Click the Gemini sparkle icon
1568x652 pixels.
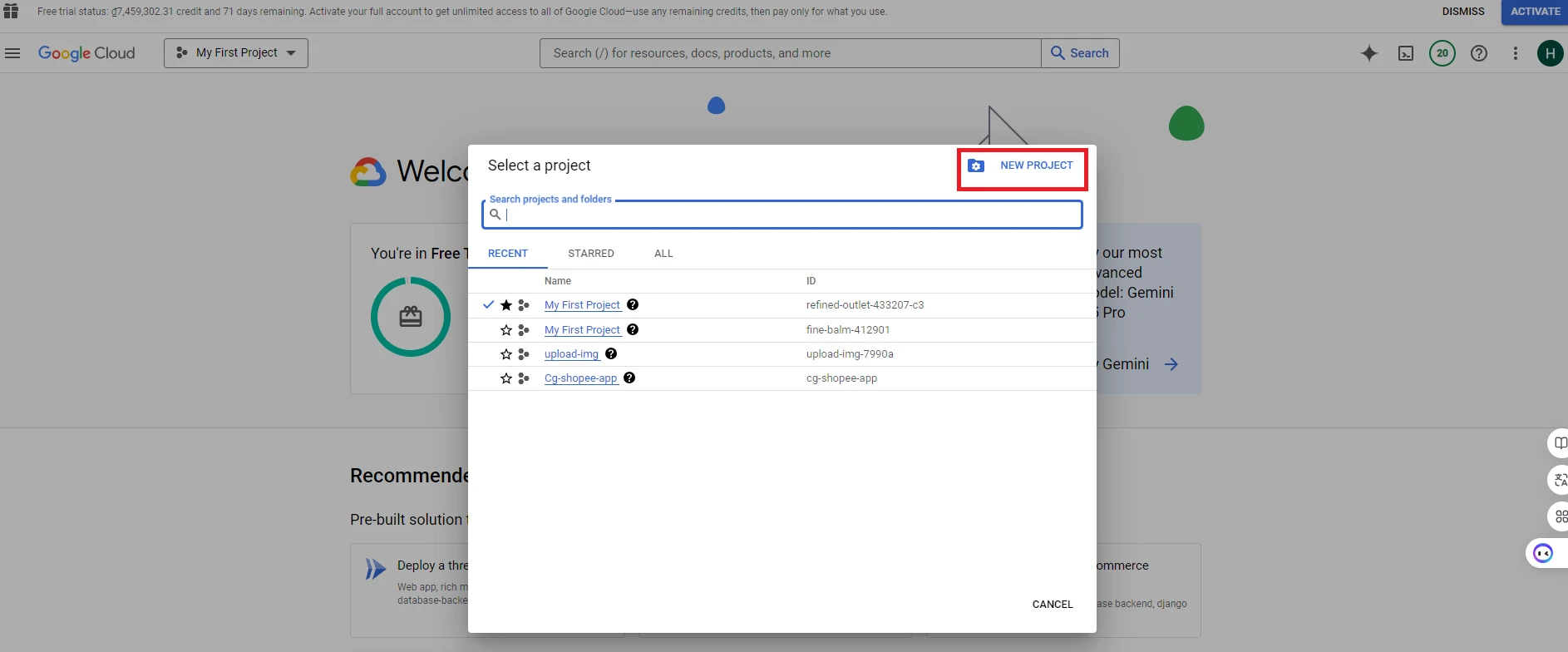[1369, 53]
